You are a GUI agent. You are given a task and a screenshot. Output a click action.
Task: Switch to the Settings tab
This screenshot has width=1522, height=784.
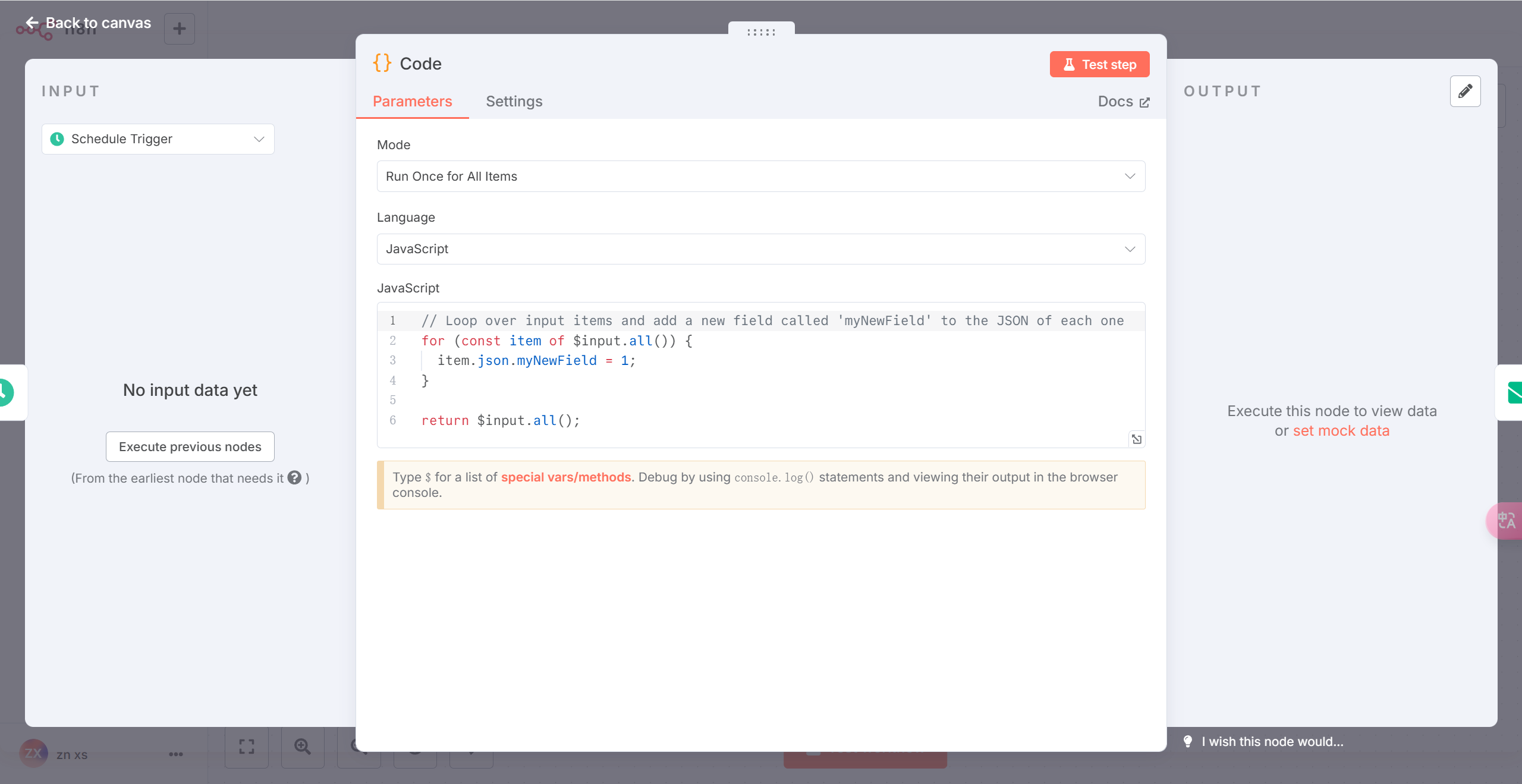514,101
